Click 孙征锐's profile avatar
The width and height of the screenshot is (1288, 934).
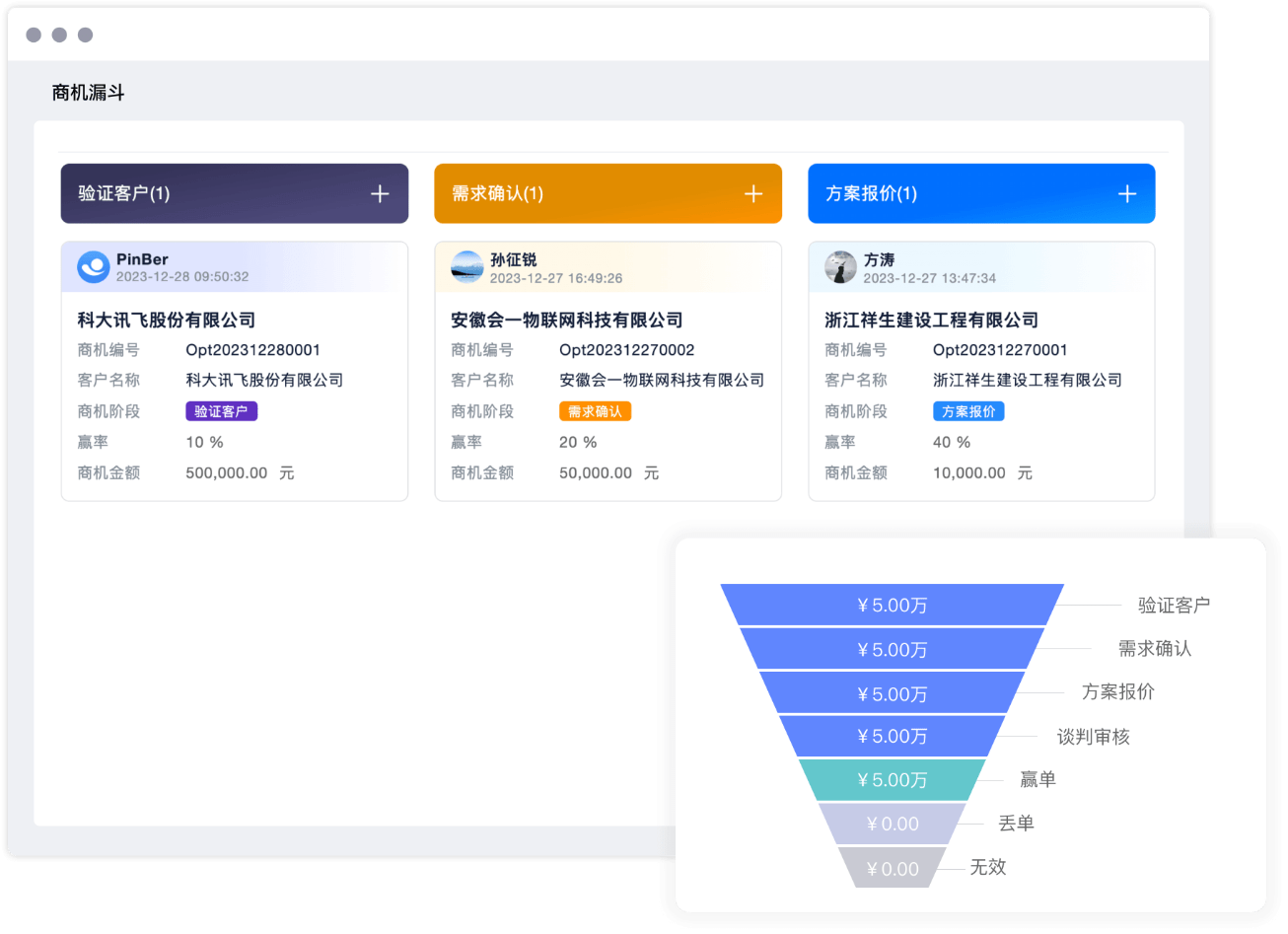click(x=466, y=267)
